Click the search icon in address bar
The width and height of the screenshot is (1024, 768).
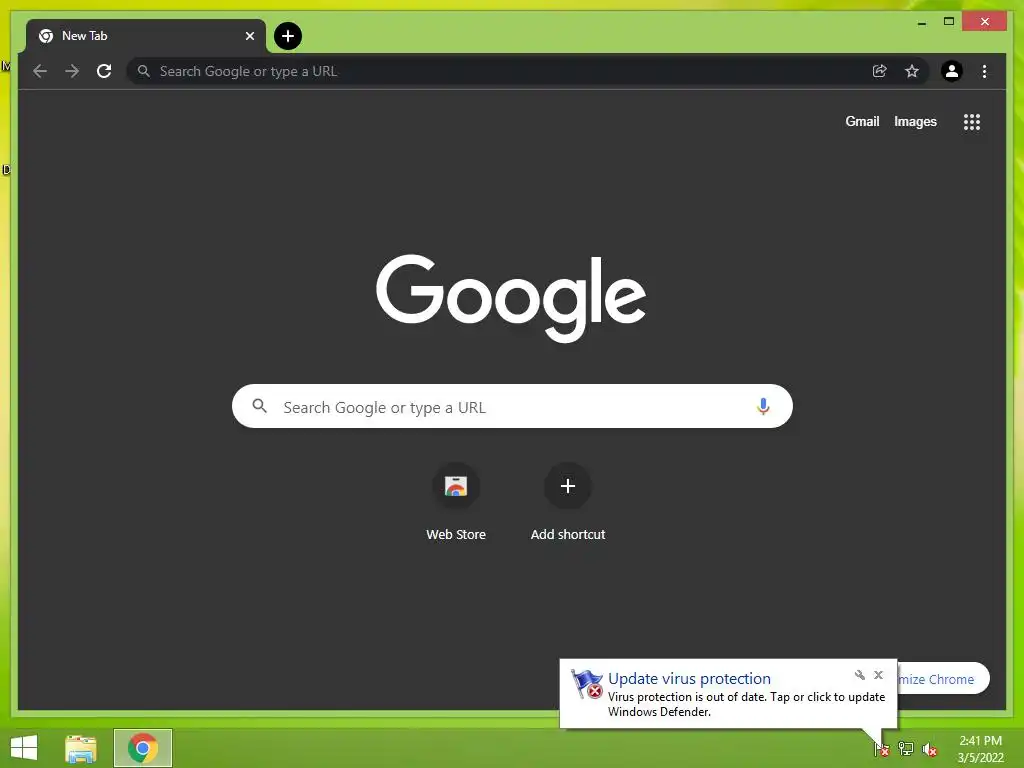tap(144, 71)
